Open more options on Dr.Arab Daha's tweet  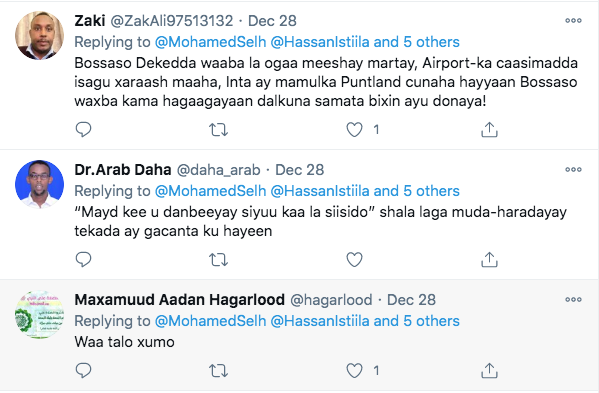tap(573, 170)
